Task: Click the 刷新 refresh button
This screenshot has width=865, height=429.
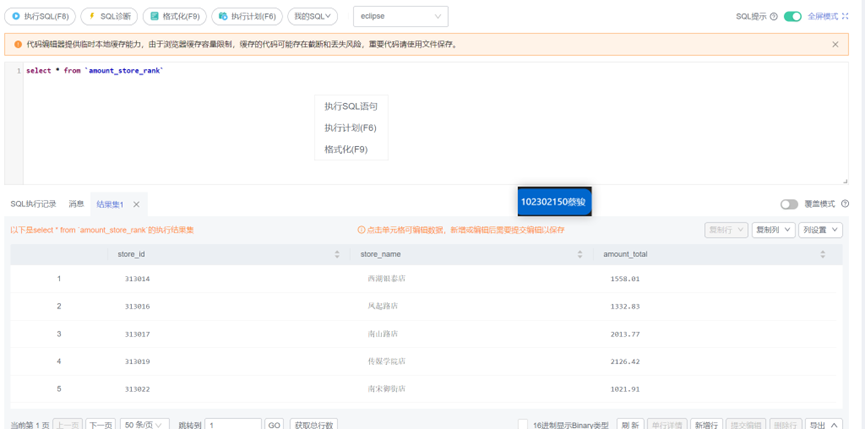Action: click(x=630, y=425)
